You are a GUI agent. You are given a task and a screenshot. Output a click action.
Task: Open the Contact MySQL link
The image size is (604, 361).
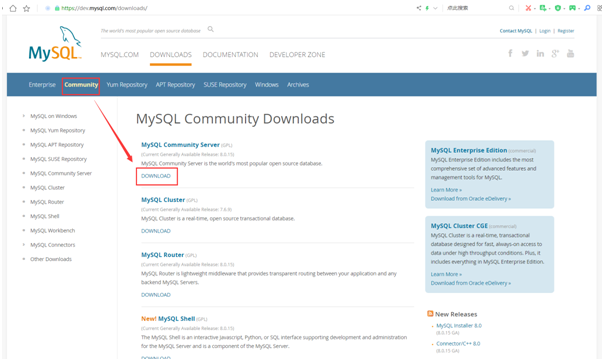[x=516, y=31]
